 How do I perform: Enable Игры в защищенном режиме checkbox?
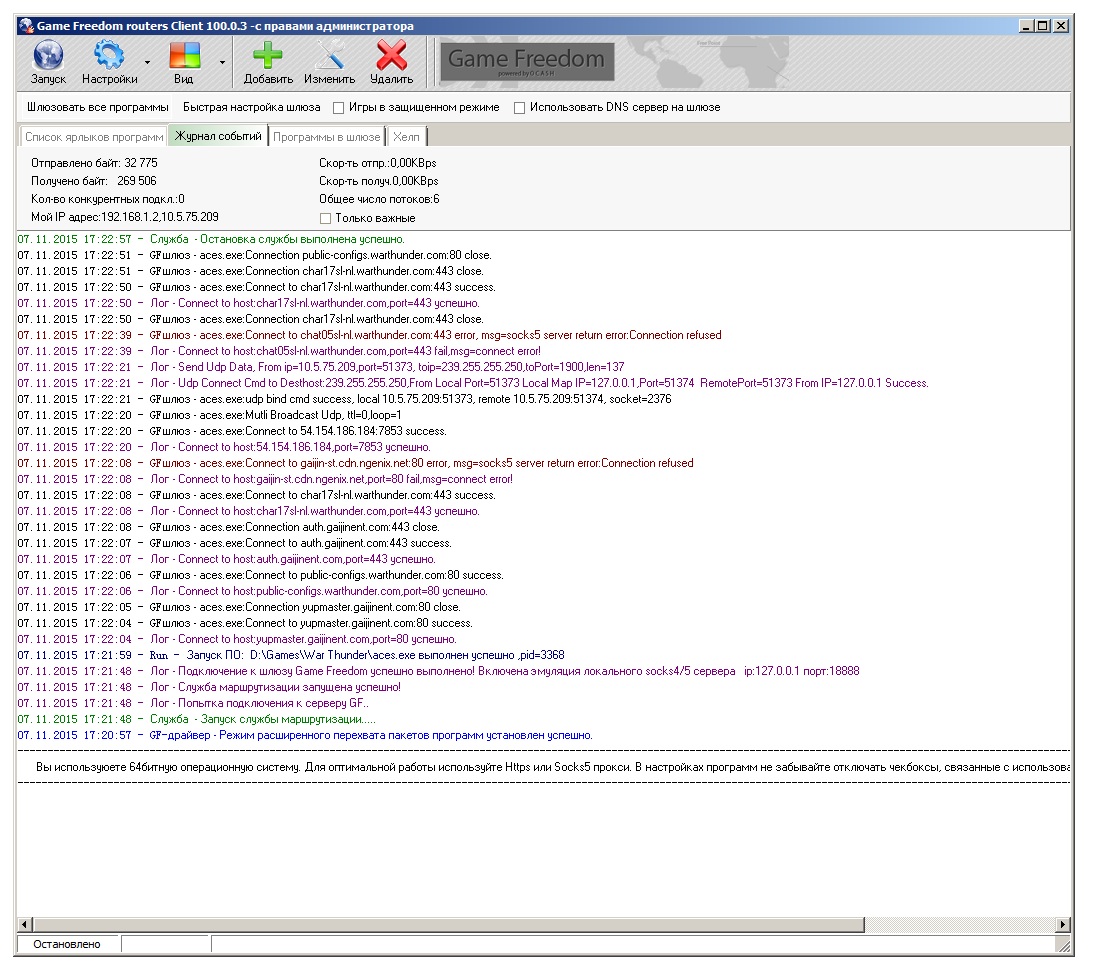(339, 108)
